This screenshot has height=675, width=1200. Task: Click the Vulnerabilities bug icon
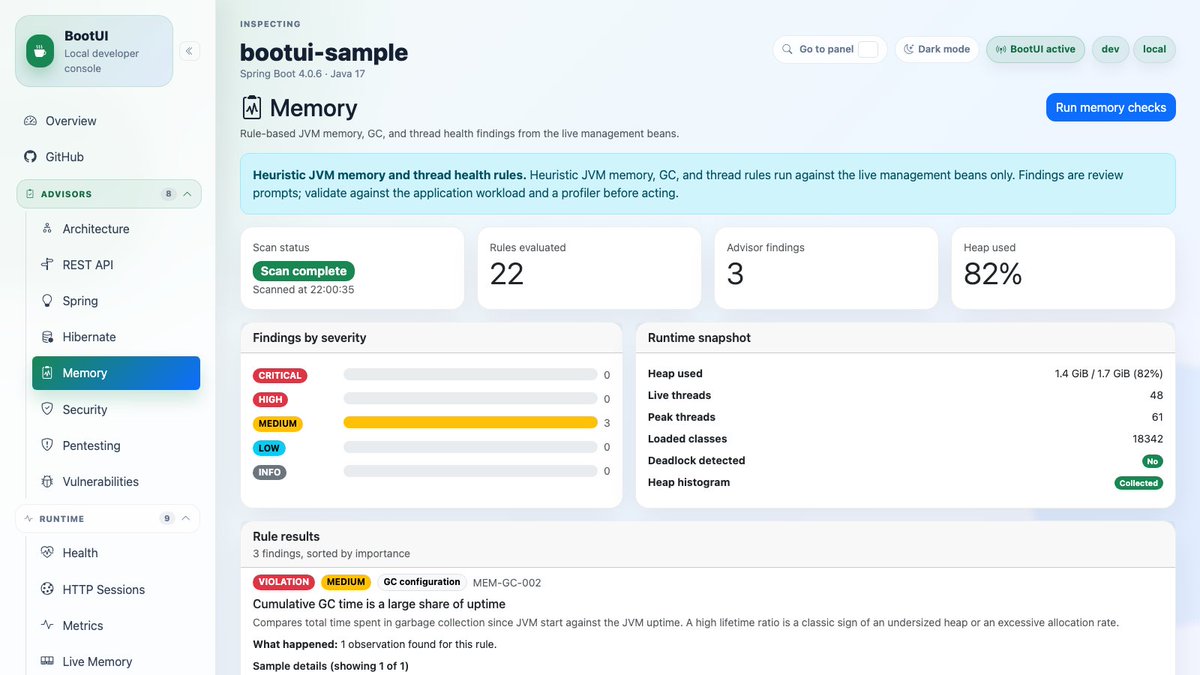[x=47, y=481]
